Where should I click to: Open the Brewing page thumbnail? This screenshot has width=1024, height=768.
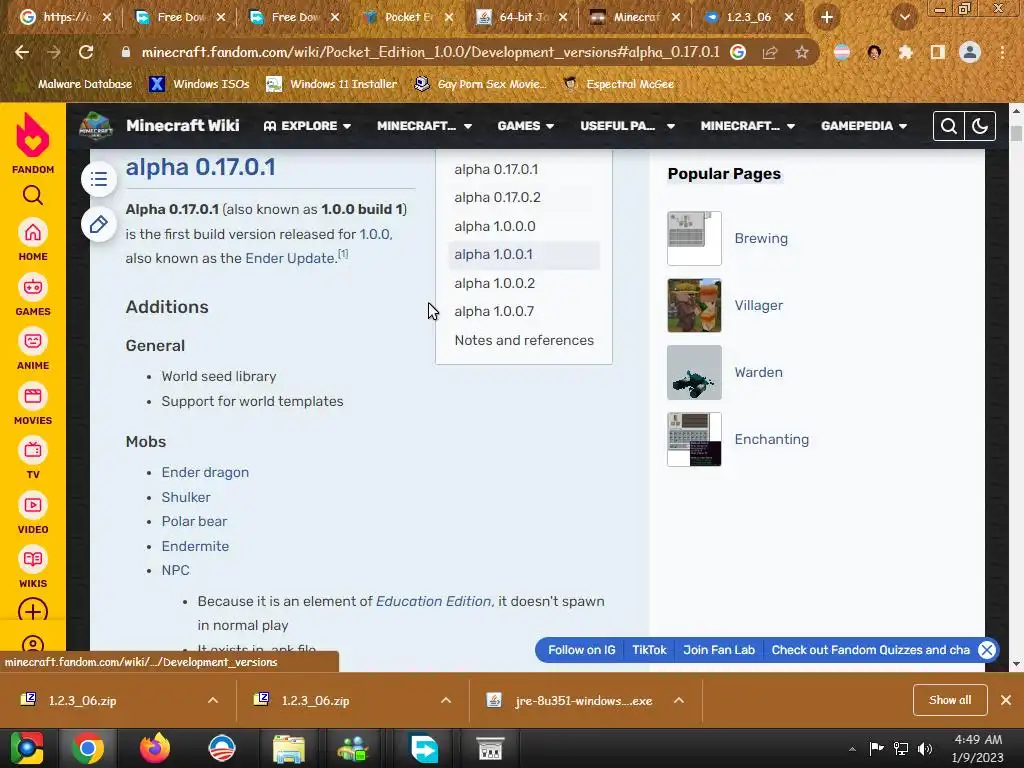click(x=694, y=238)
